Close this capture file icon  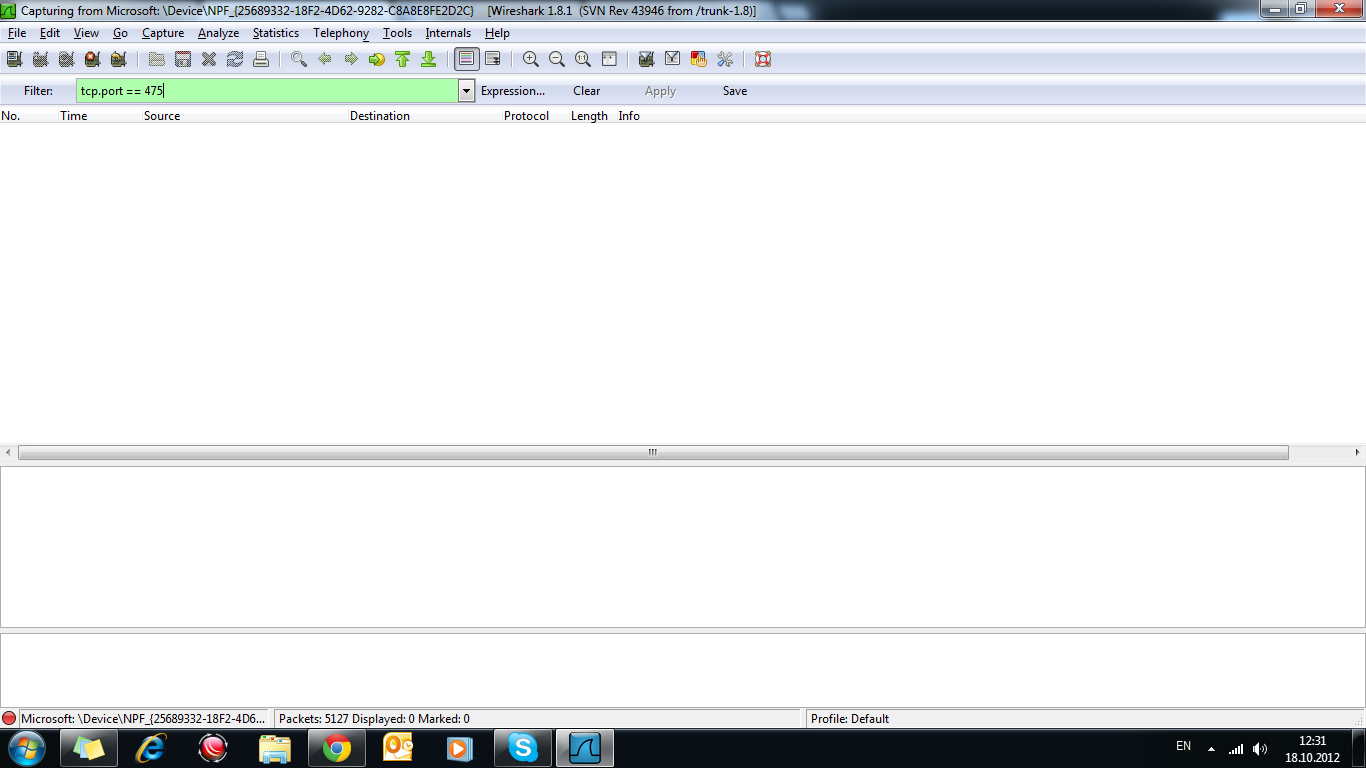click(x=209, y=59)
